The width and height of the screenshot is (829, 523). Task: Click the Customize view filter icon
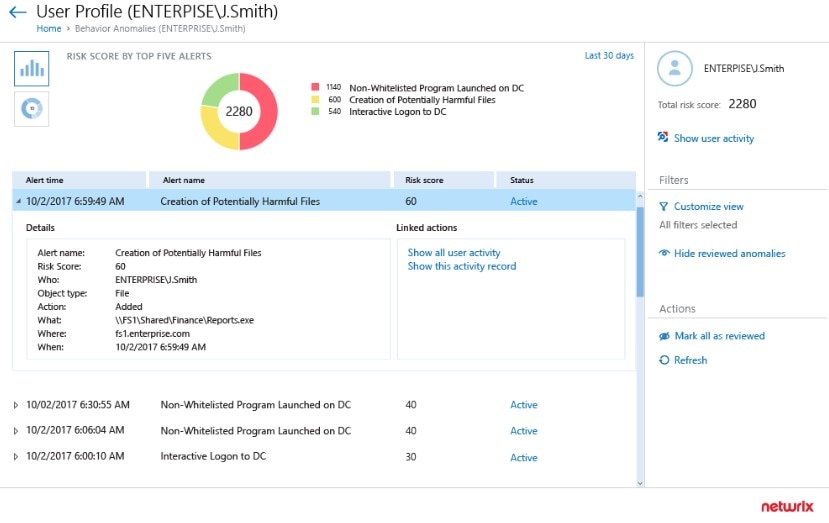(664, 206)
